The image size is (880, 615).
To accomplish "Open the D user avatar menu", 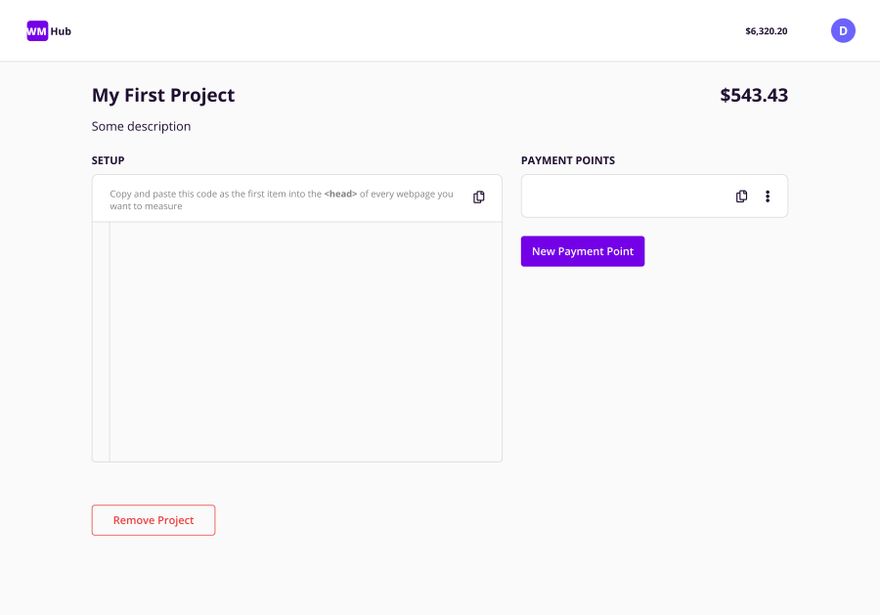I will pyautogui.click(x=843, y=30).
